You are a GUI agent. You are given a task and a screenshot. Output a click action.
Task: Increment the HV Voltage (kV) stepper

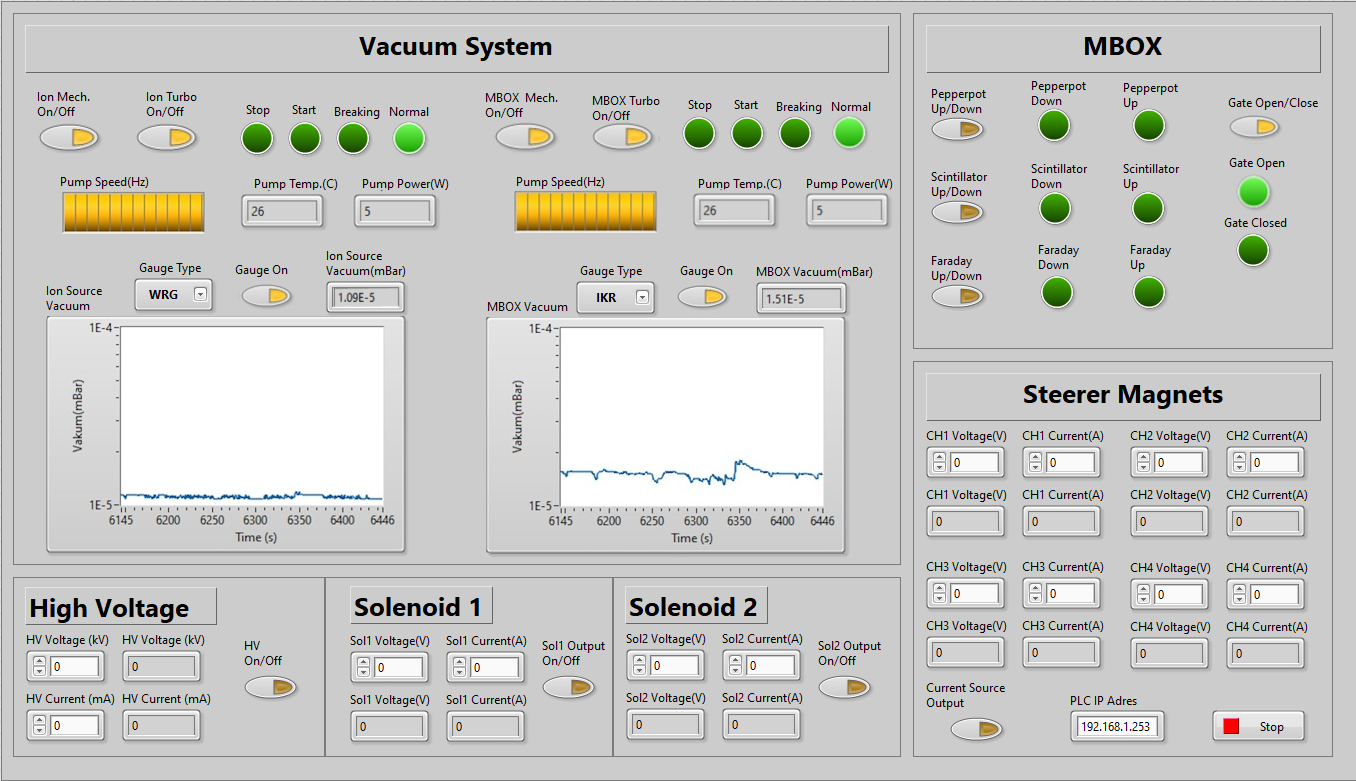click(39, 661)
